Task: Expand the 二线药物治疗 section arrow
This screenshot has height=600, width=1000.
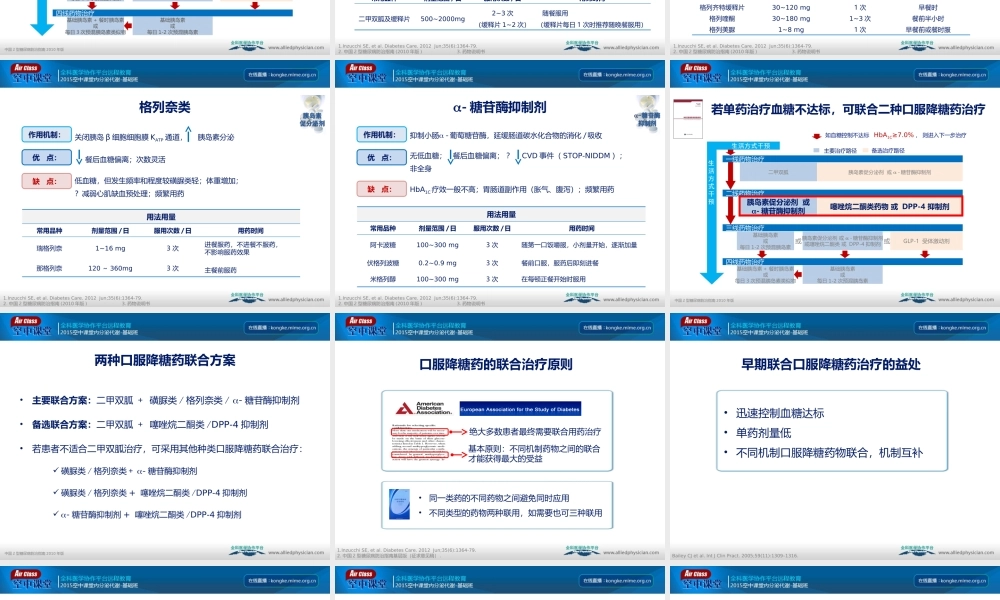Action: click(x=732, y=182)
